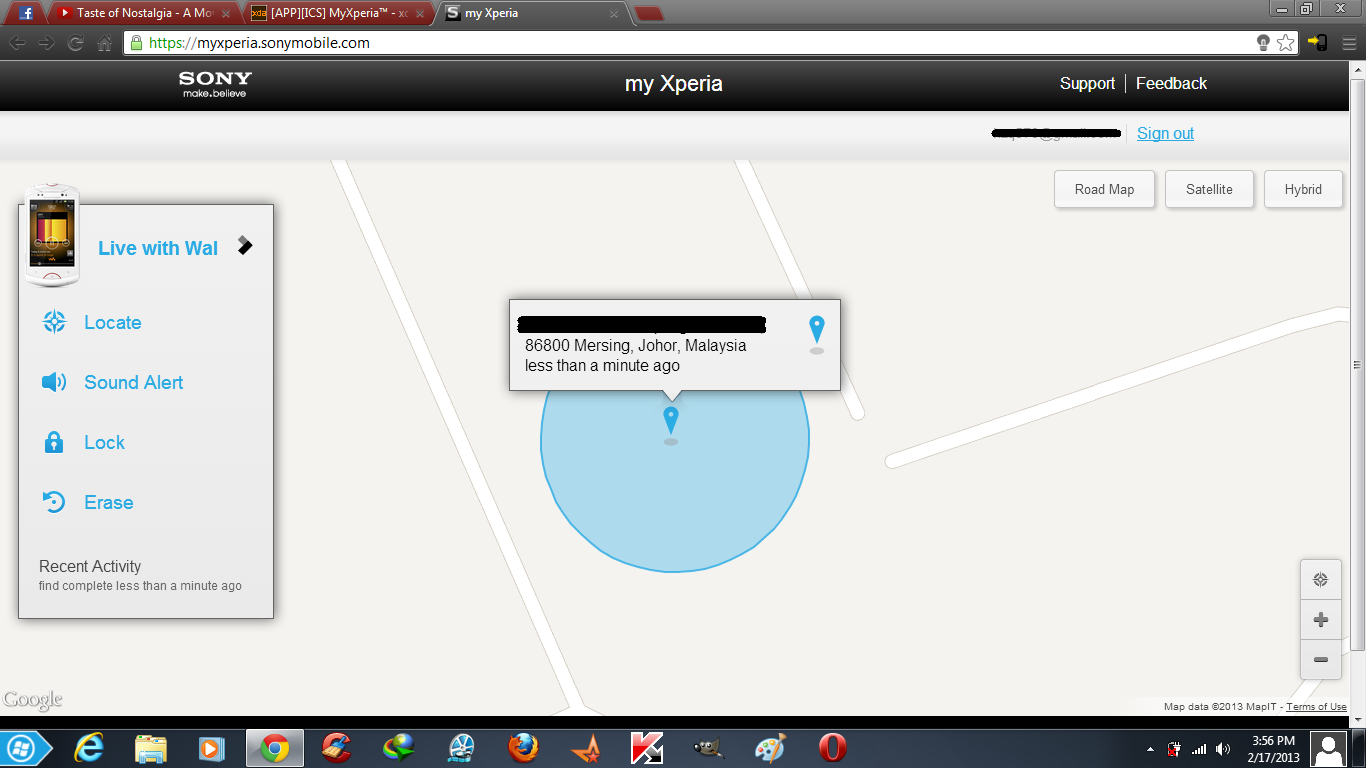This screenshot has width=1366, height=768.
Task: Click the Xperia phone thumbnail image
Action: click(52, 235)
